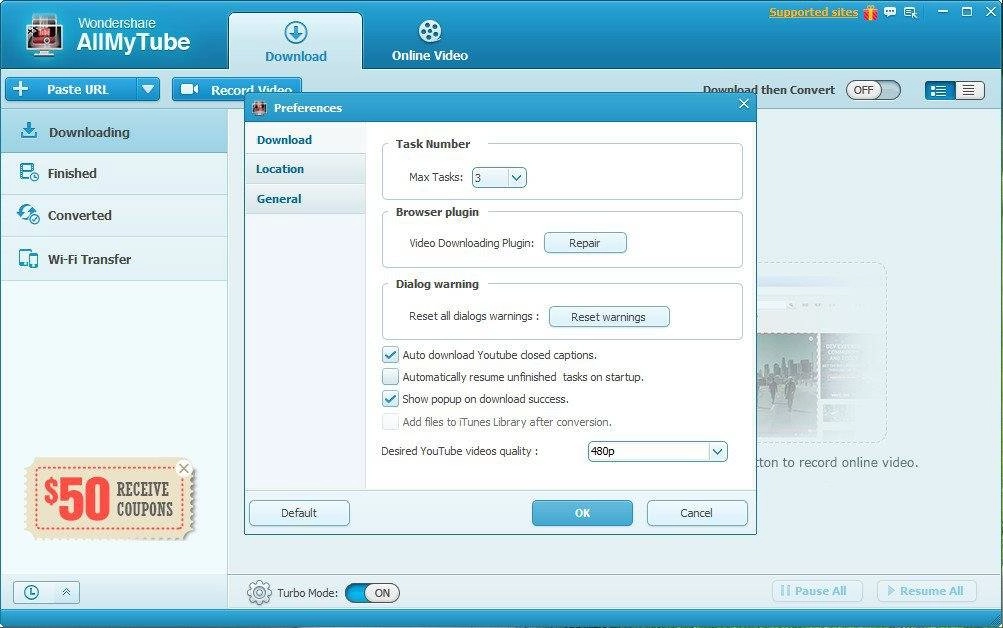The image size is (1003, 628).
Task: Show the Downloading list in sidebar
Action: coord(114,132)
